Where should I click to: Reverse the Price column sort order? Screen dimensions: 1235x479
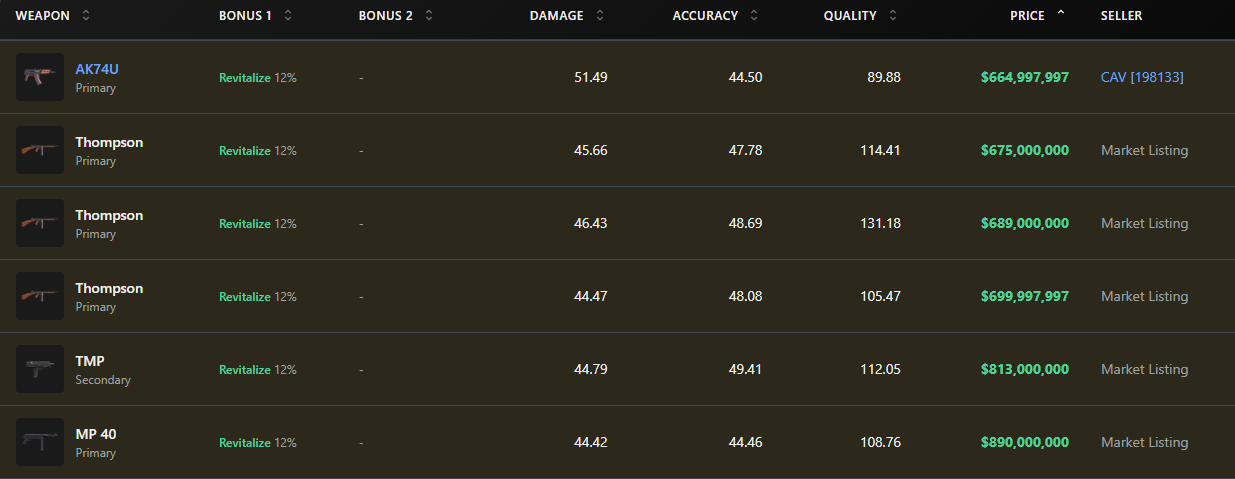point(1060,16)
